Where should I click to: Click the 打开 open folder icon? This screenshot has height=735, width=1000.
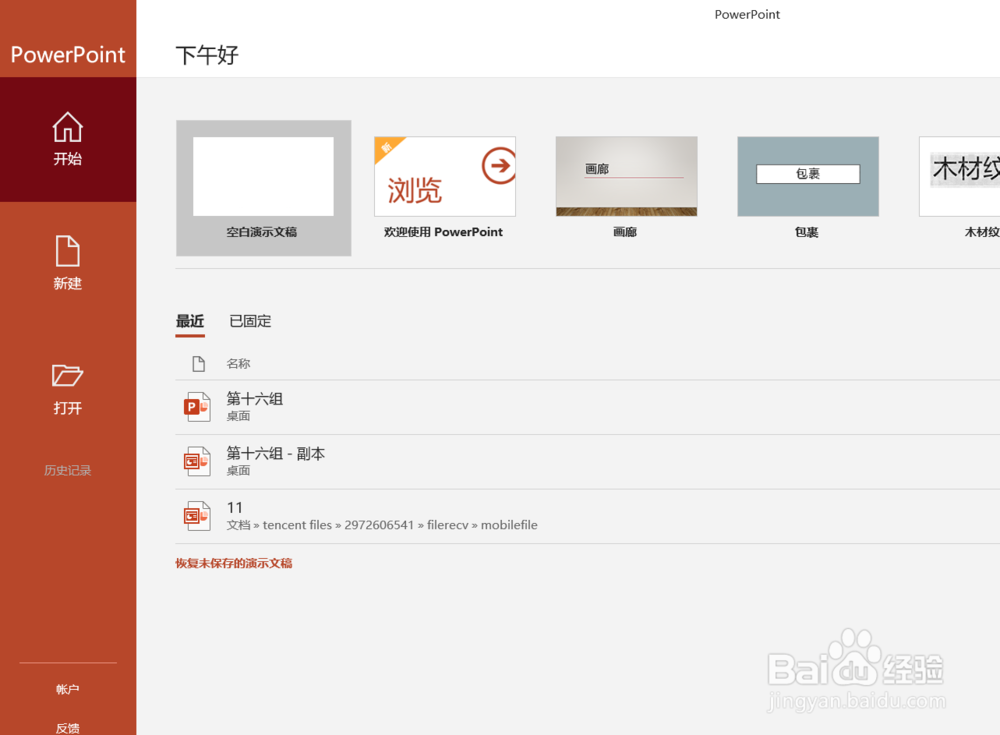[x=68, y=375]
